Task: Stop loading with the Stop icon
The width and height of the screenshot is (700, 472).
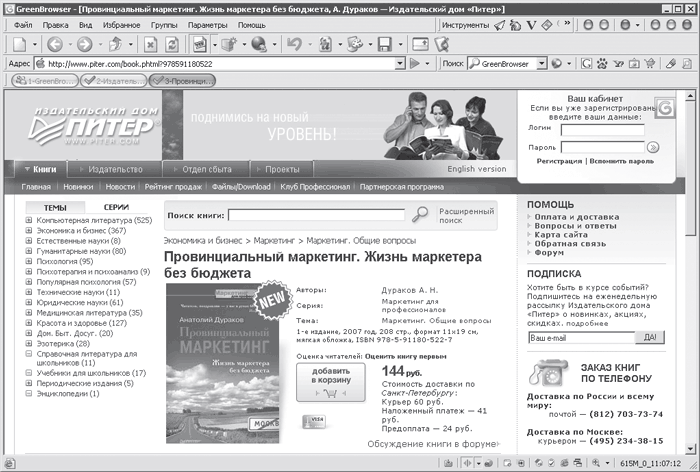Action: (x=150, y=44)
